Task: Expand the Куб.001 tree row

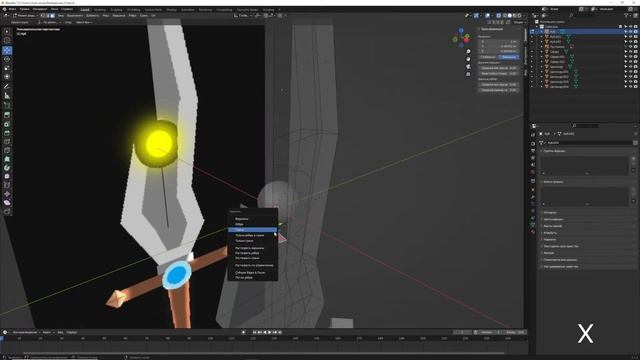Action: pos(542,36)
